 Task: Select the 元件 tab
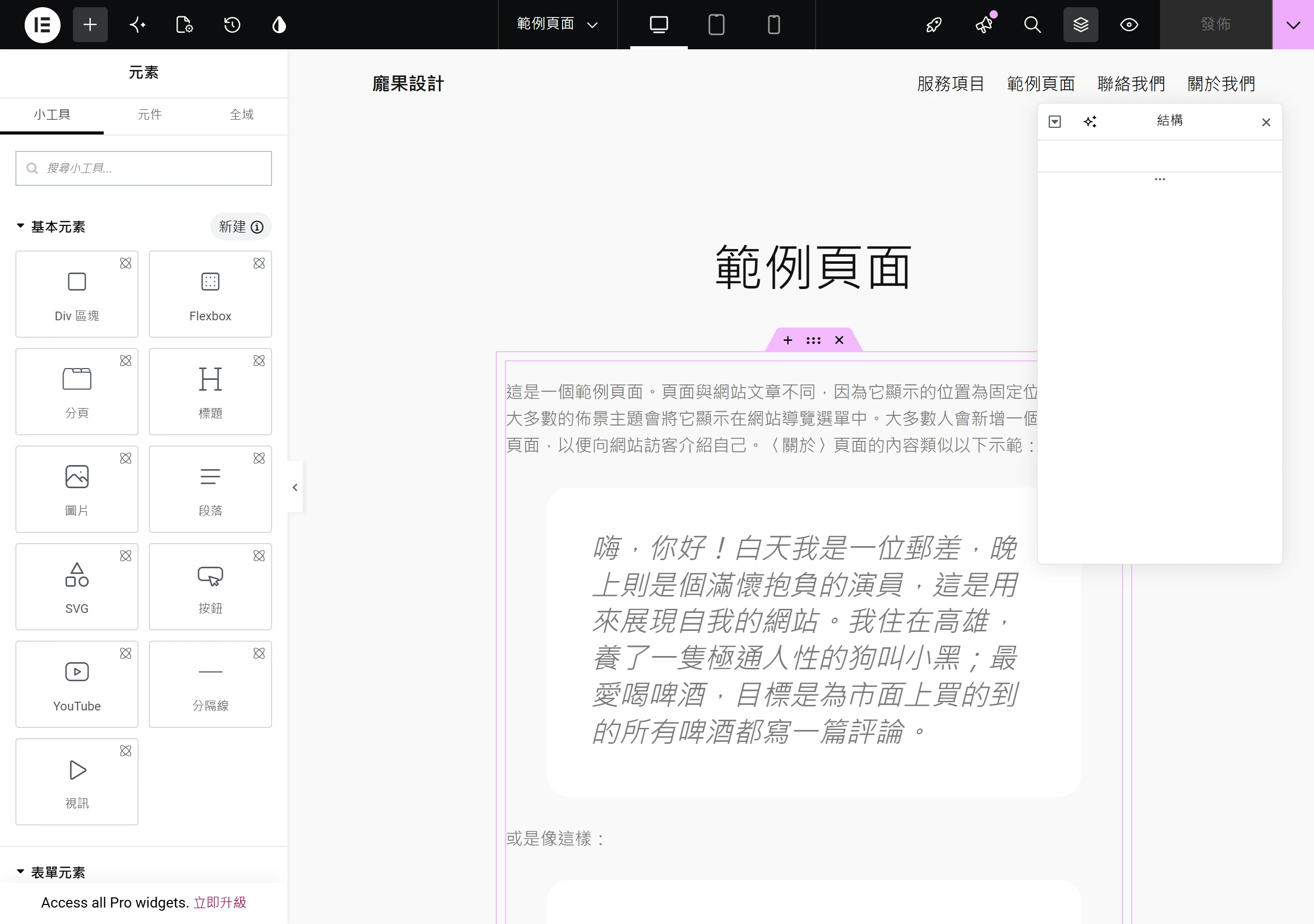(149, 115)
